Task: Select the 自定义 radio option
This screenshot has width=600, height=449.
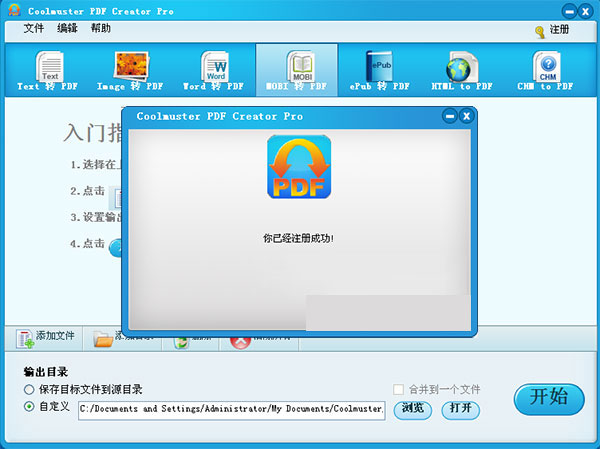Action: click(x=29, y=407)
